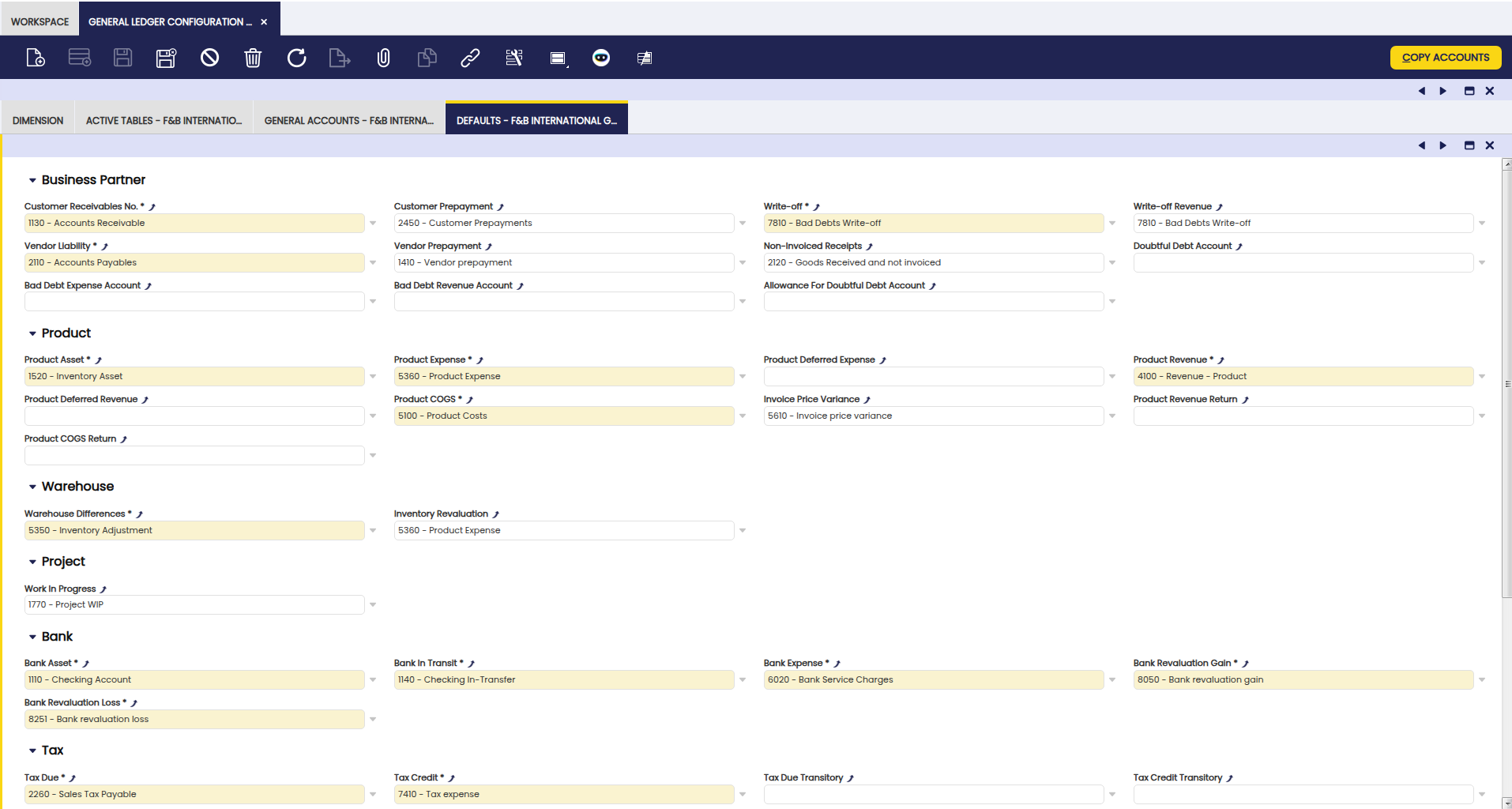Delete record using the trash icon
Image resolution: width=1512 pixels, height=809 pixels.
pos(253,58)
